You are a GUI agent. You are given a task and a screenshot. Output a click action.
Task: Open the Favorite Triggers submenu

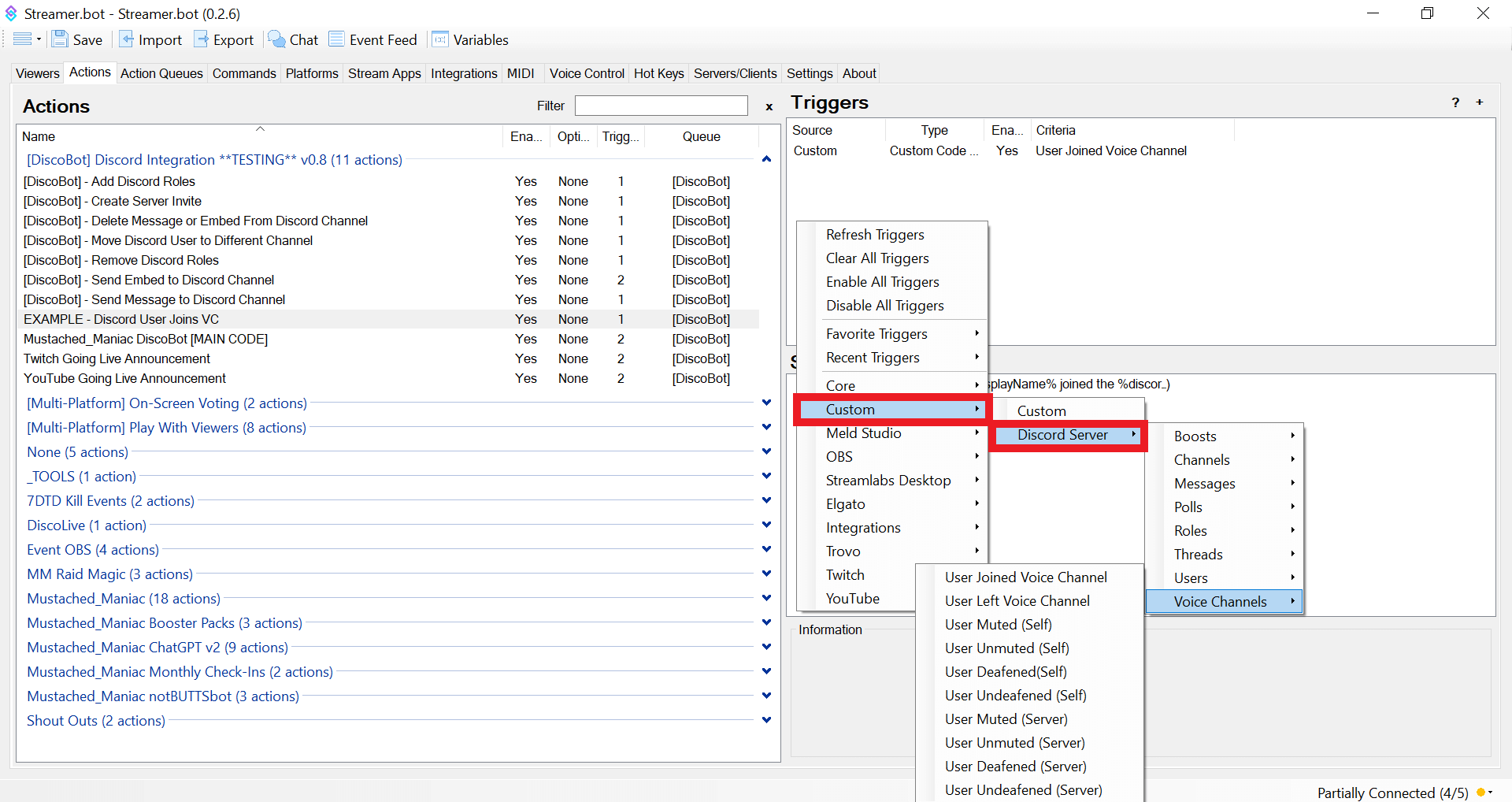pos(891,334)
